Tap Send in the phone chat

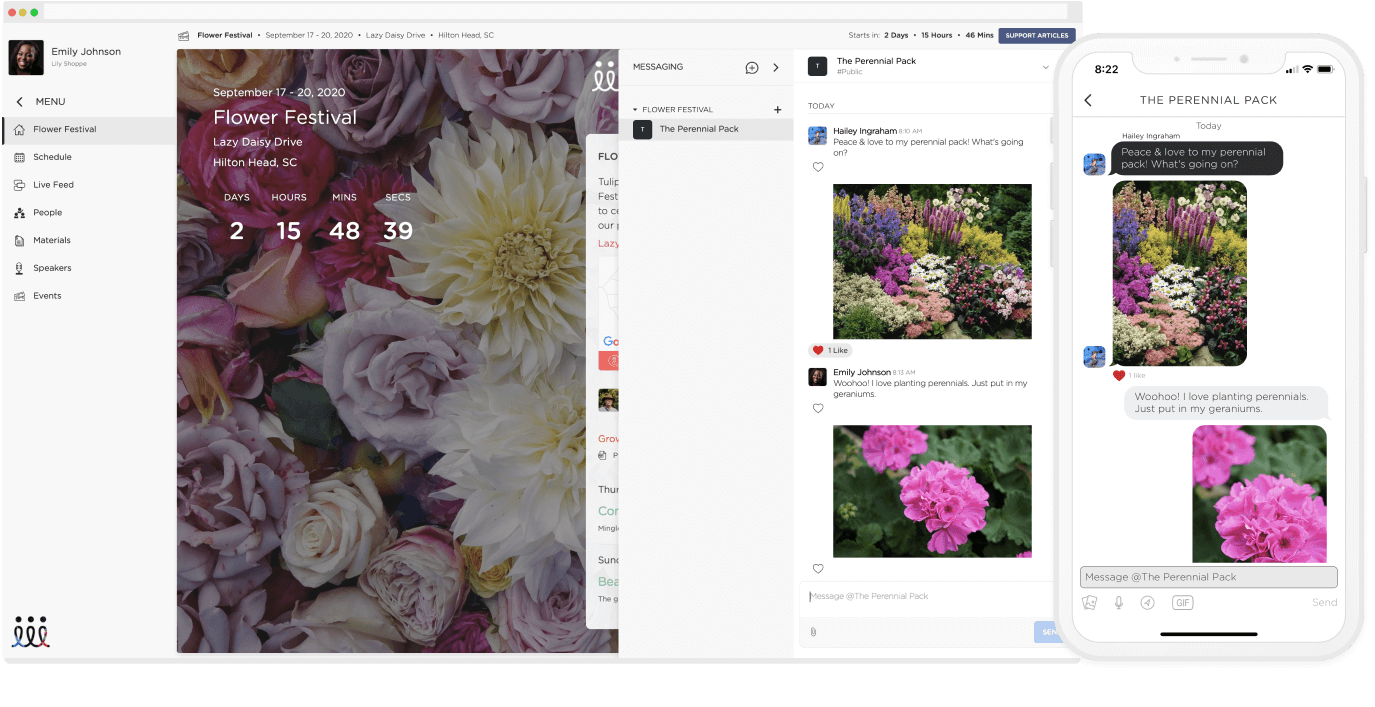[x=1325, y=603]
